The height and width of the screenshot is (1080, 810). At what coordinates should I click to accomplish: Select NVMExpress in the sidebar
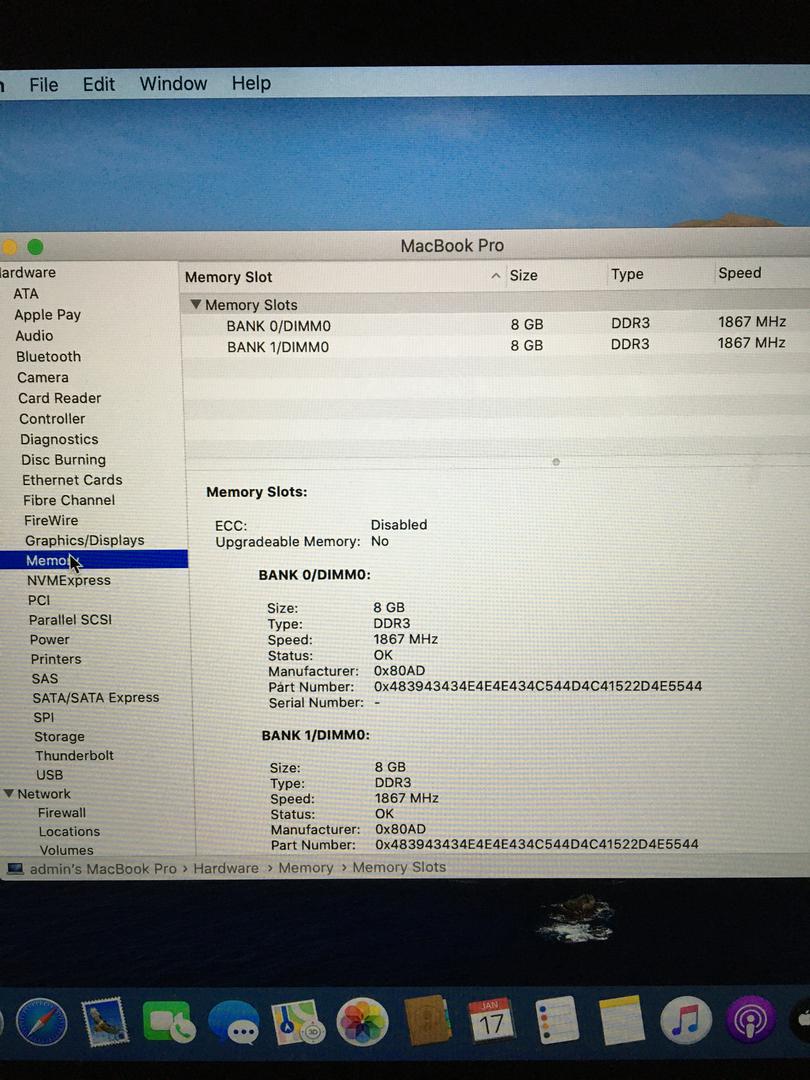pyautogui.click(x=69, y=580)
